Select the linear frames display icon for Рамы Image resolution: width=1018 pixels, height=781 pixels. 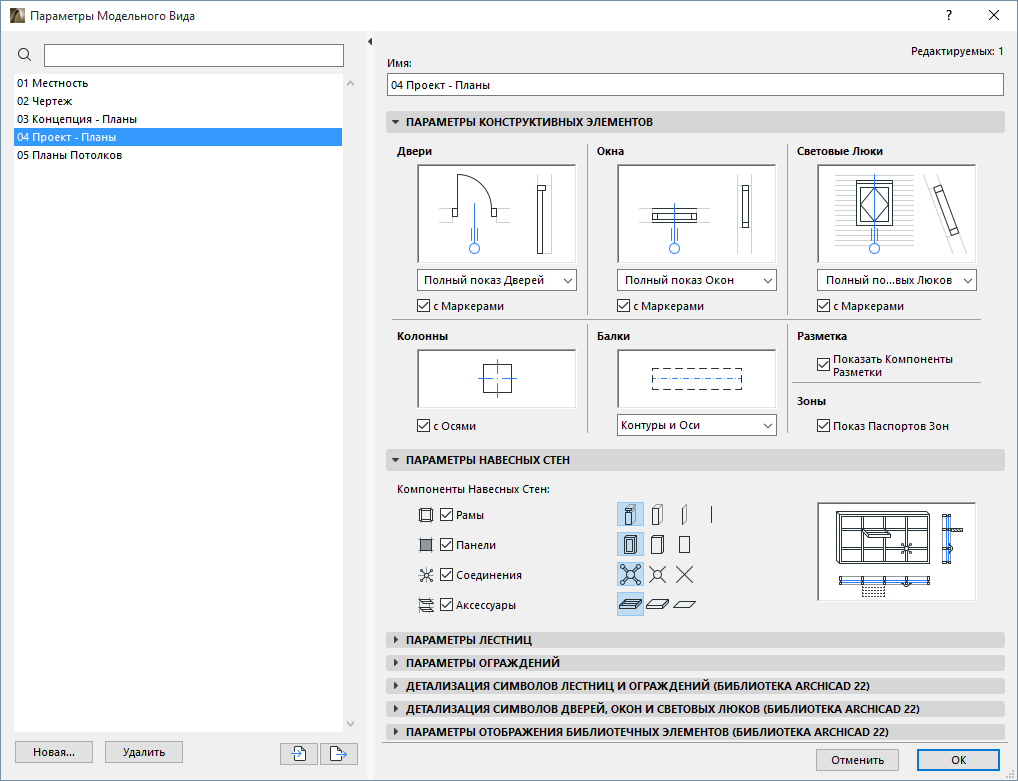click(712, 514)
